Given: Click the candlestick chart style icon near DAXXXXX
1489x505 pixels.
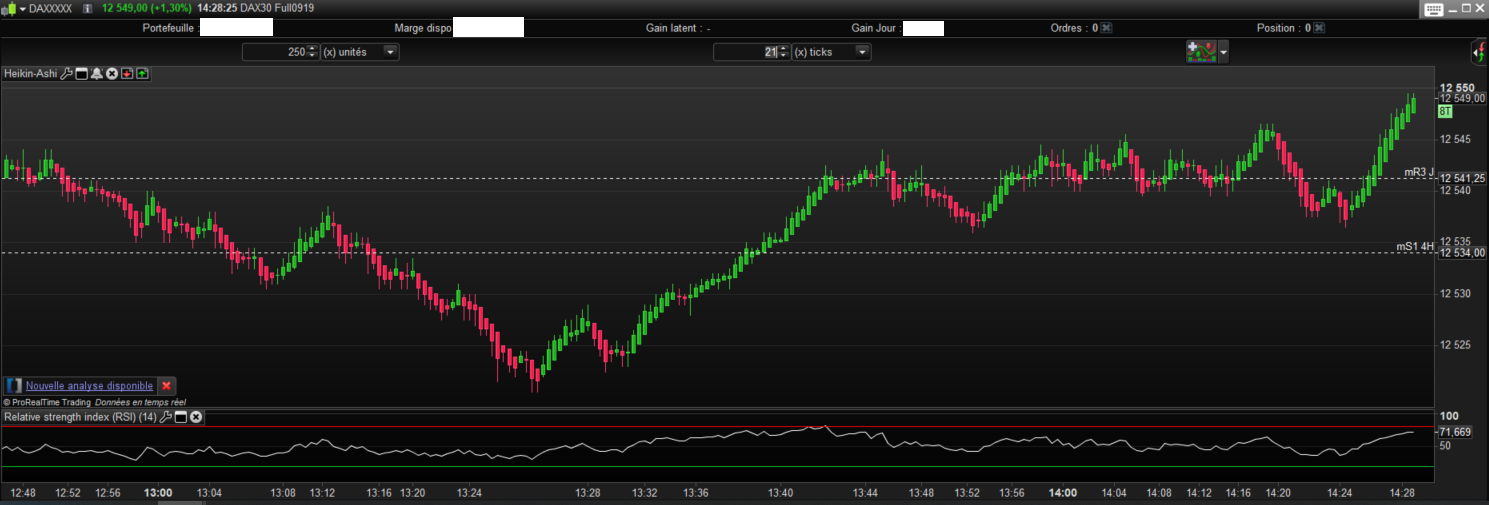Looking at the screenshot, I should (9, 8).
